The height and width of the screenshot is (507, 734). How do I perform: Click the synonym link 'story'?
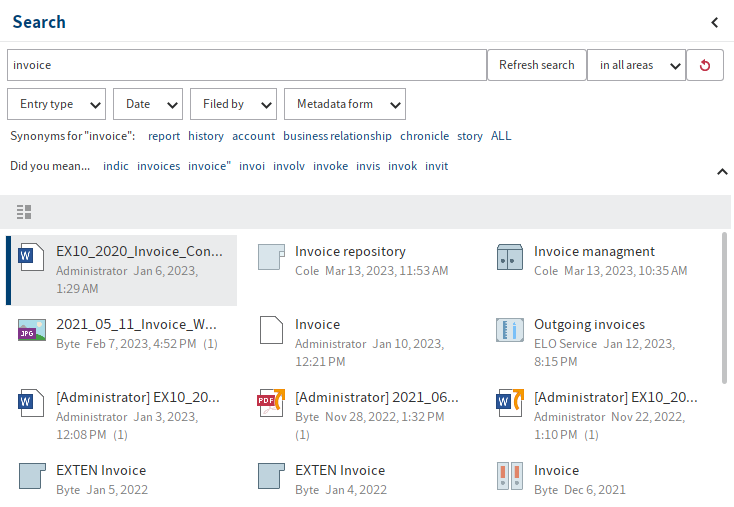pyautogui.click(x=470, y=136)
